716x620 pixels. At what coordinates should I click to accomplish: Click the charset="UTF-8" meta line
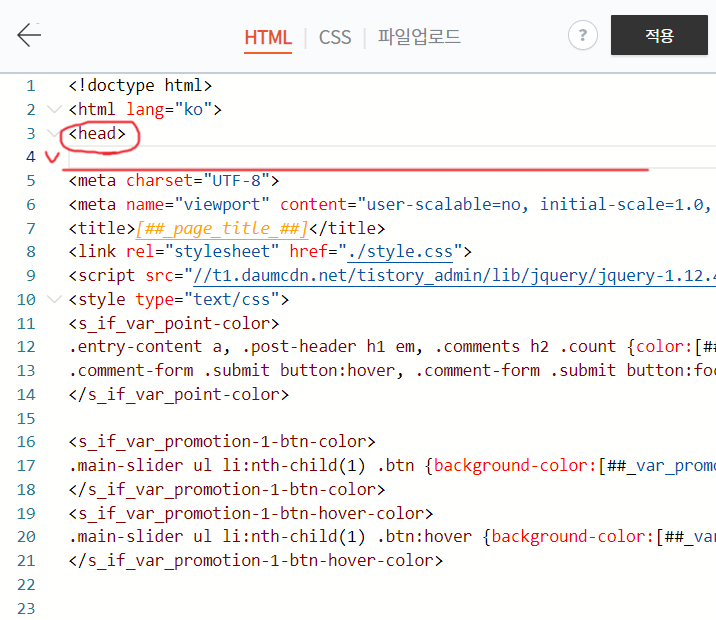(174, 181)
